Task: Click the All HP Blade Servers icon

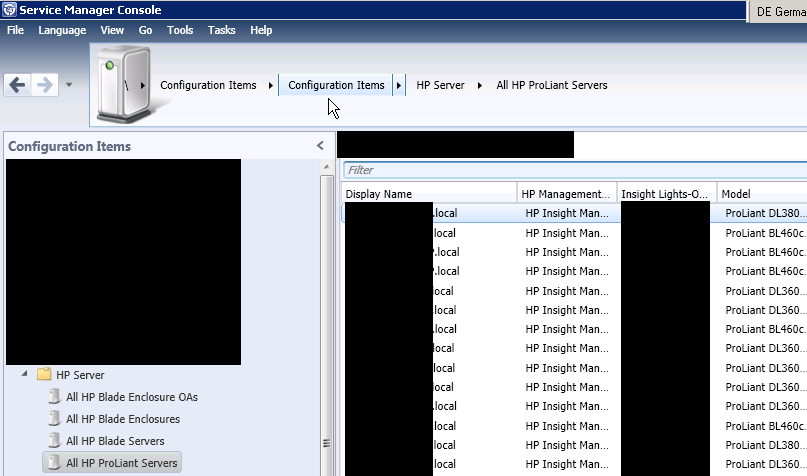Action: (55, 441)
